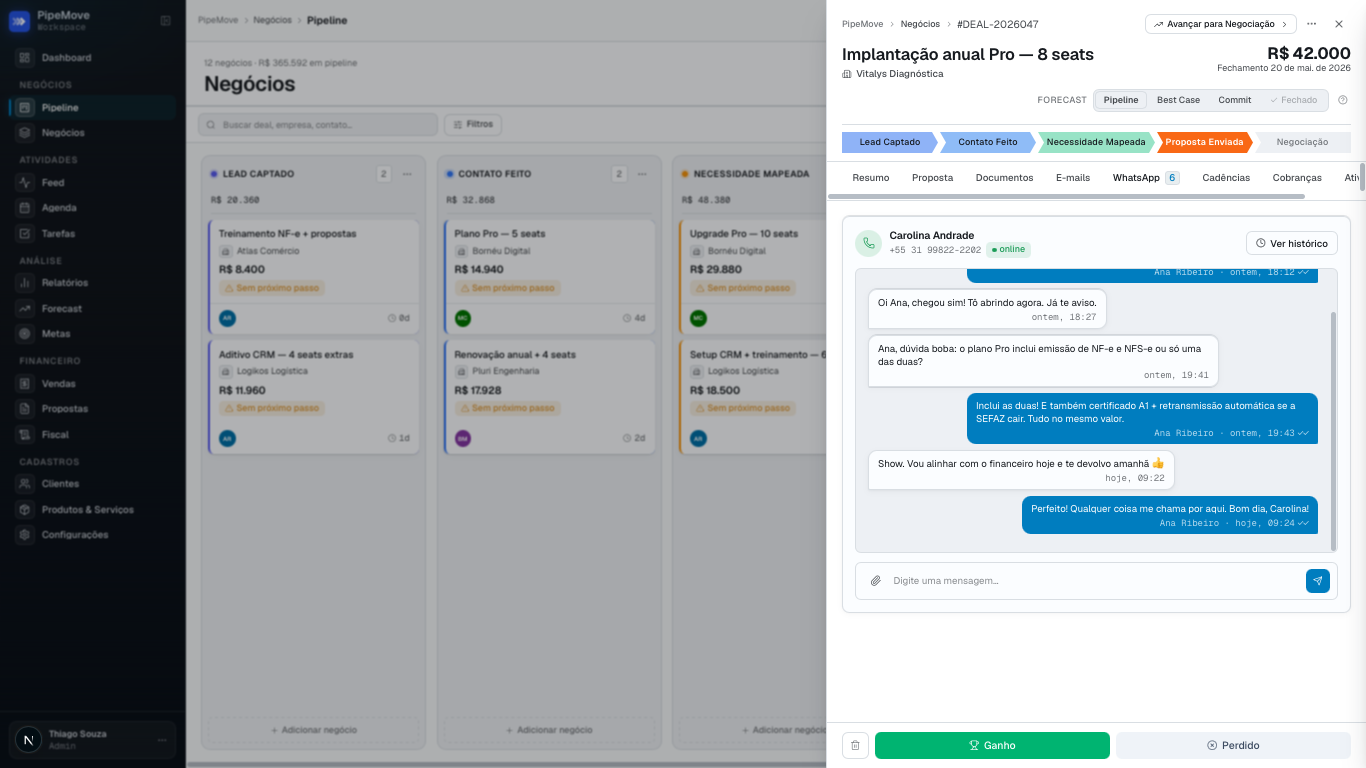Open the Documentos tab

coord(1004,178)
